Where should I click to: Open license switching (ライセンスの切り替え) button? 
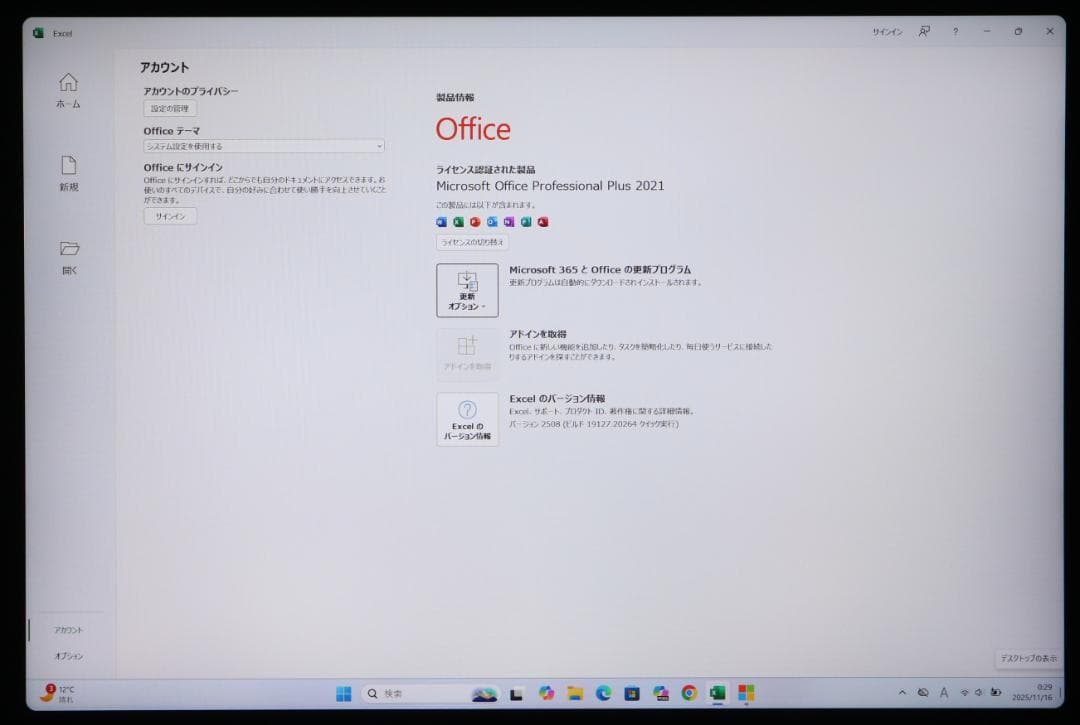(x=470, y=242)
